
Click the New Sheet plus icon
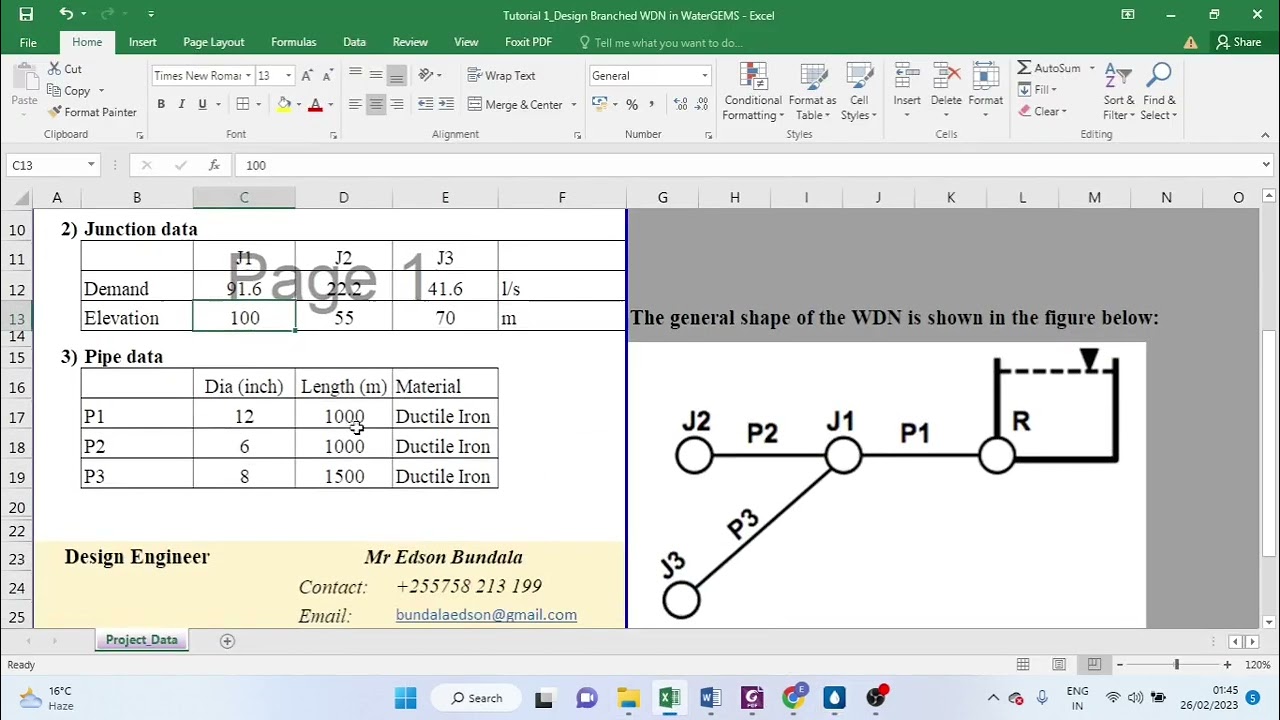click(x=227, y=641)
